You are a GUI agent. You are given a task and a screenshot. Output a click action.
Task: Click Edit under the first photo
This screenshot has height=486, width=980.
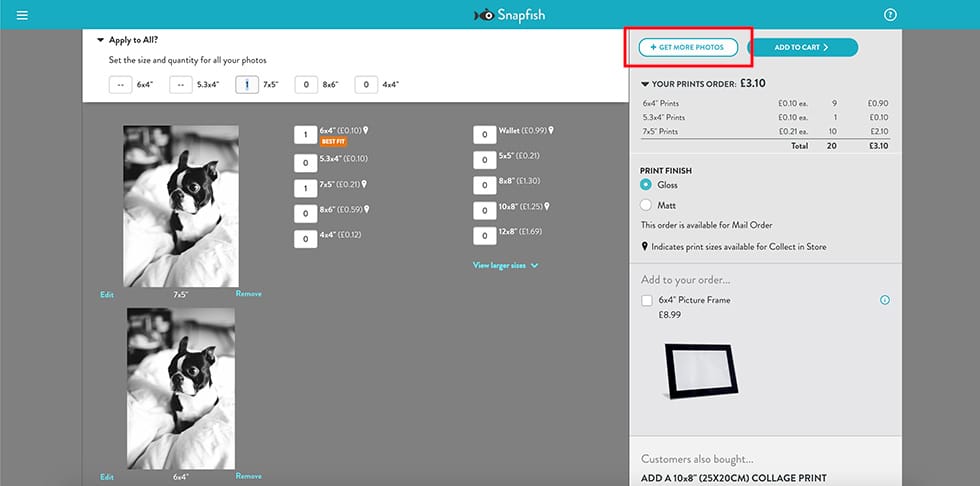click(107, 295)
